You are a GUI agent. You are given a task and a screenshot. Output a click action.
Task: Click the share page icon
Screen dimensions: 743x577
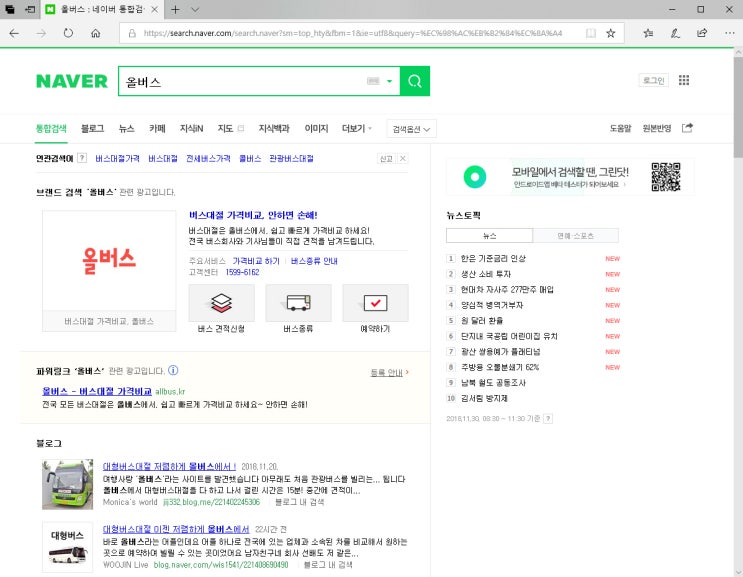[x=702, y=33]
